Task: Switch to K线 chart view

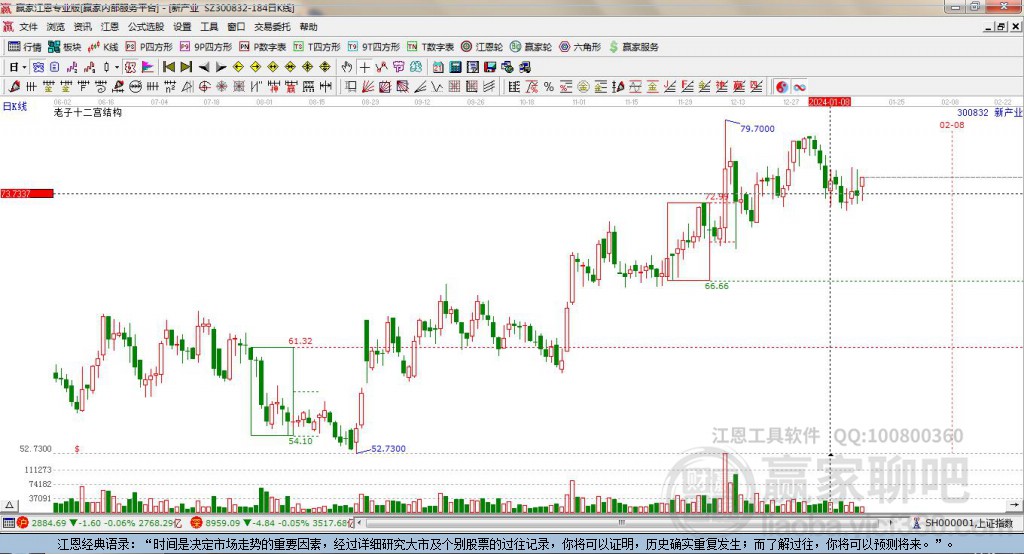Action: (103, 46)
